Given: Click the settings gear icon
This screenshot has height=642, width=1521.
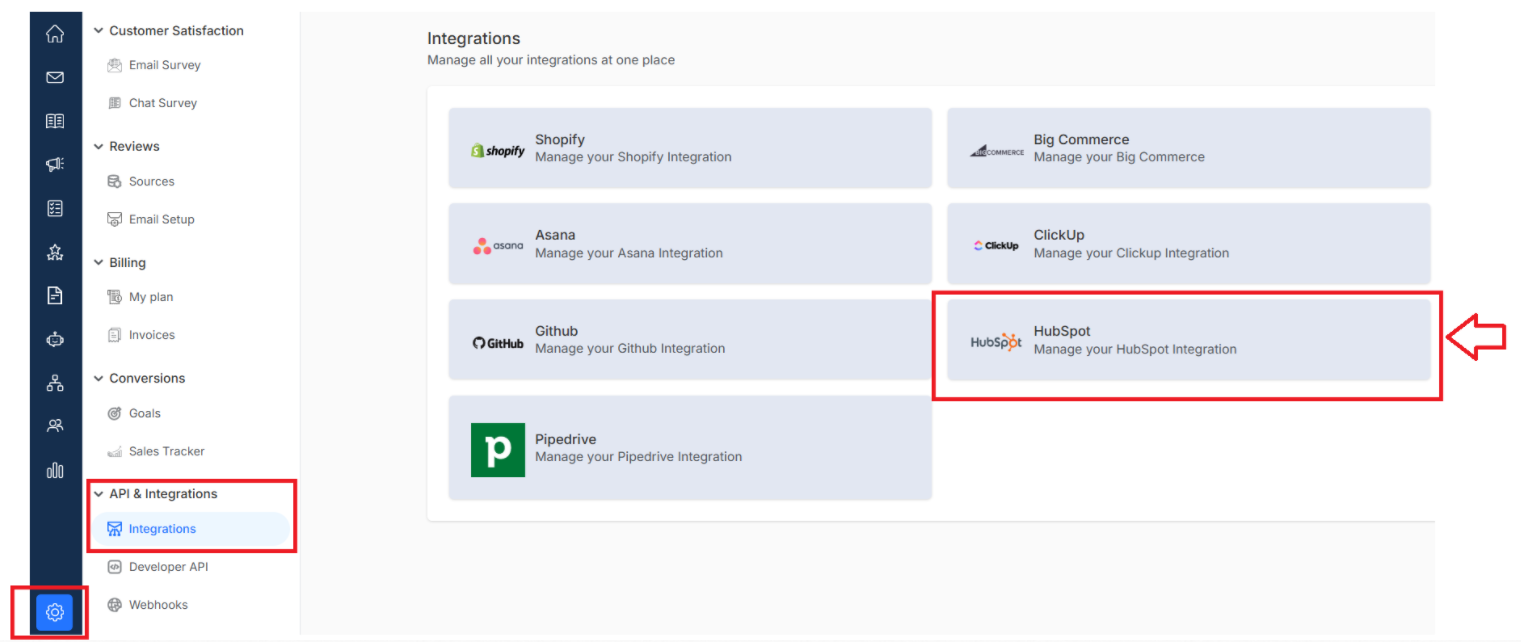Looking at the screenshot, I should [55, 612].
